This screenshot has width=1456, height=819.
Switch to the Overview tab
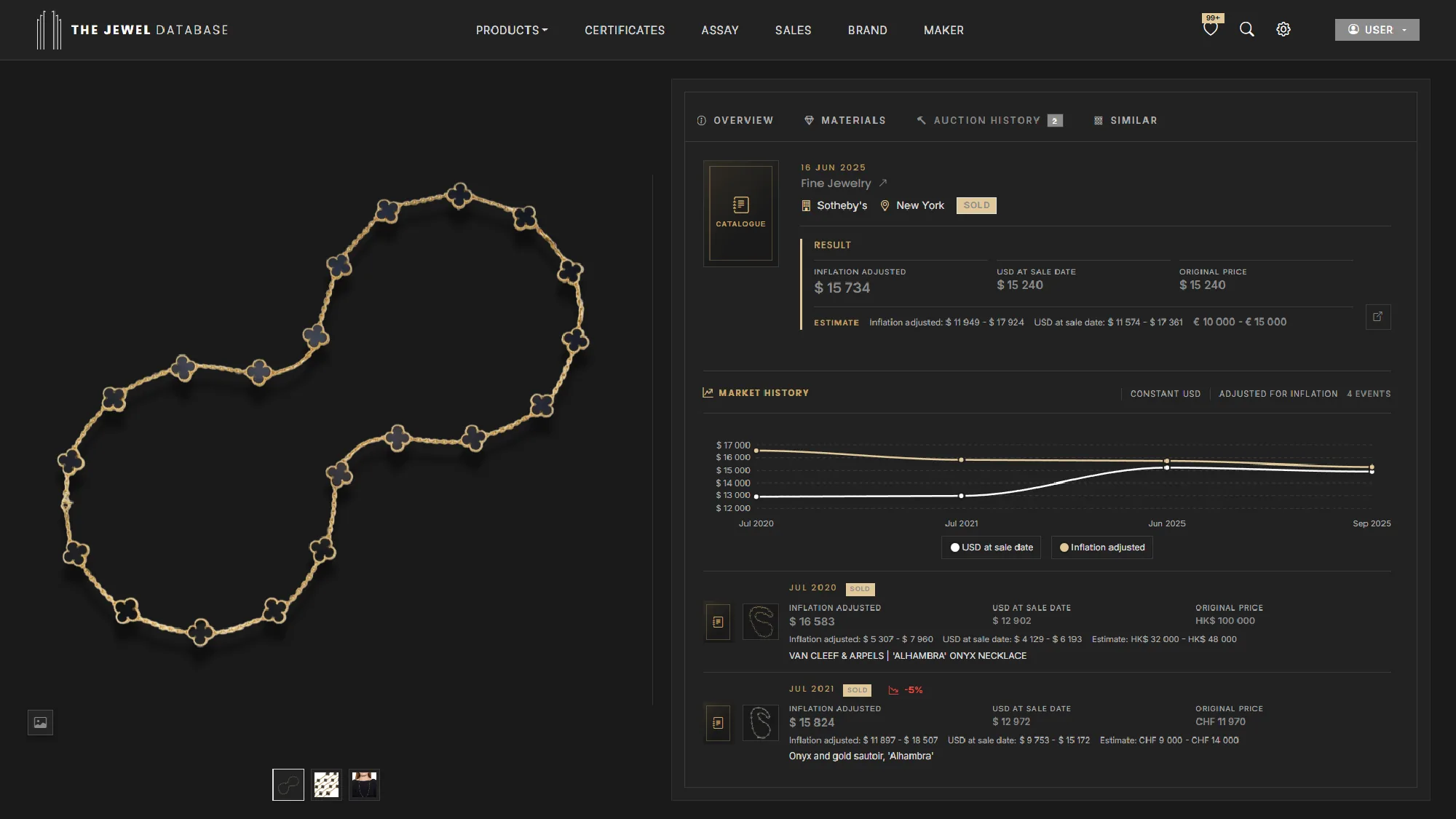pos(735,120)
